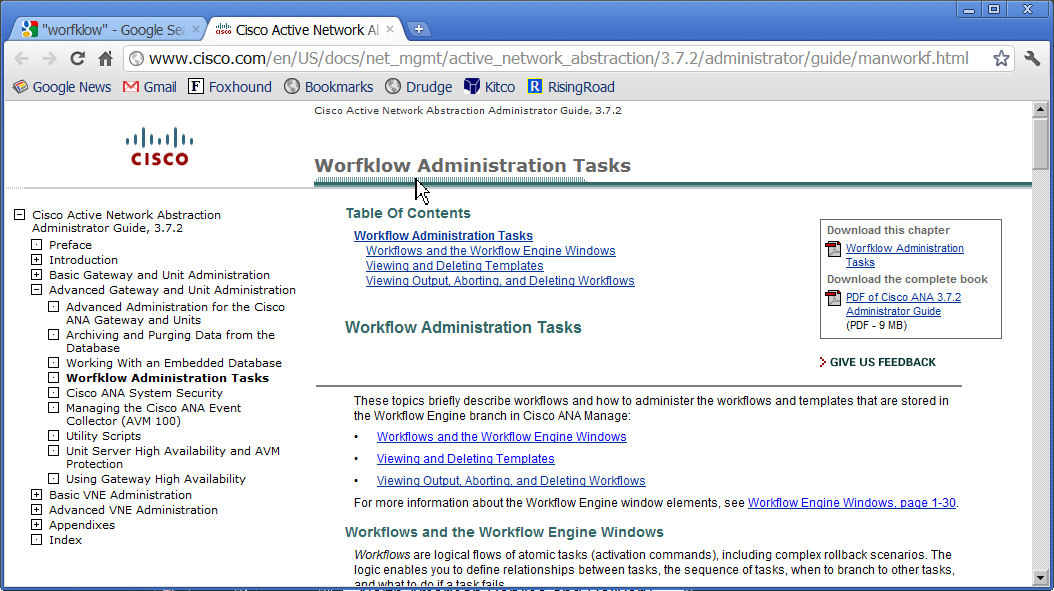The image size is (1054, 591).
Task: Open the Drudge bookmark
Action: [x=419, y=87]
